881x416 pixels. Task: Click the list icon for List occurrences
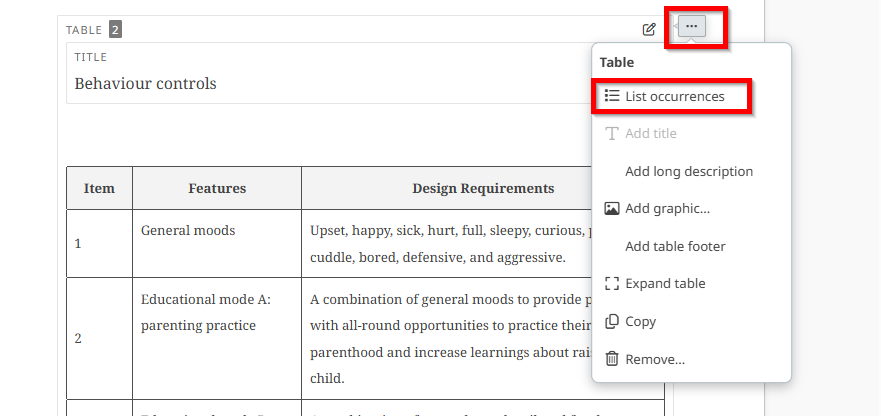[x=612, y=97]
